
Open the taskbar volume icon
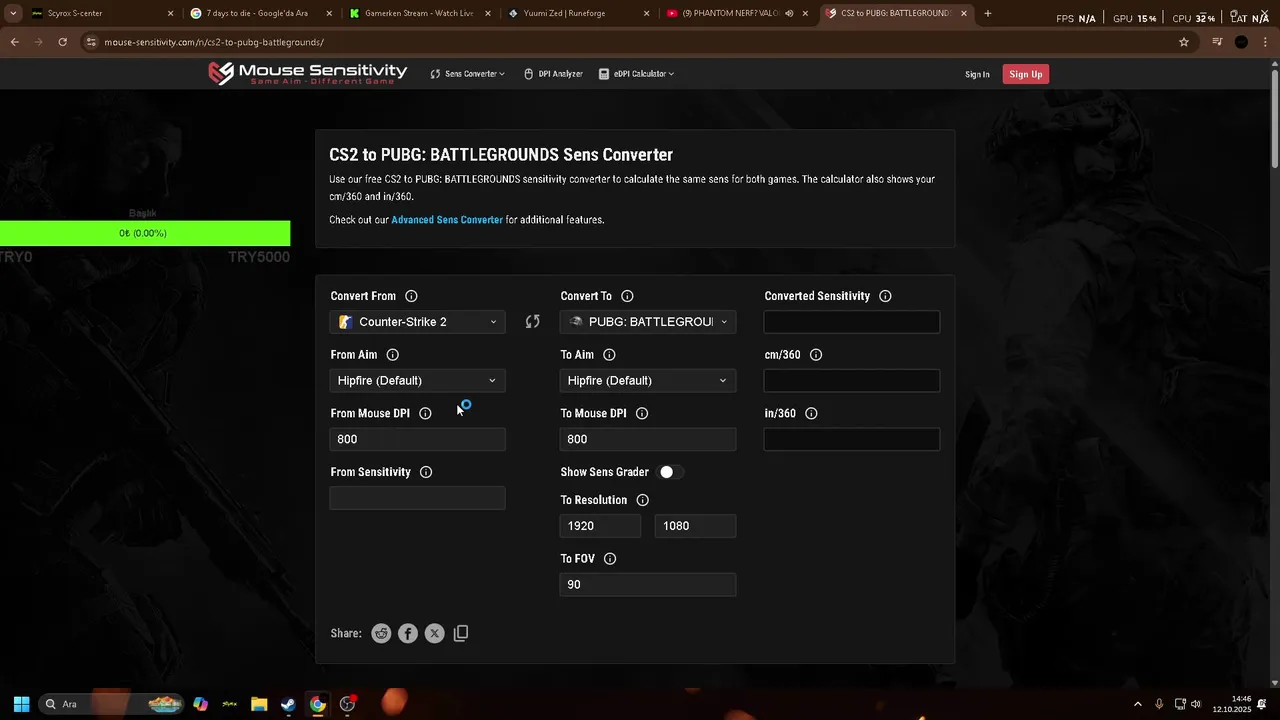coord(1196,704)
